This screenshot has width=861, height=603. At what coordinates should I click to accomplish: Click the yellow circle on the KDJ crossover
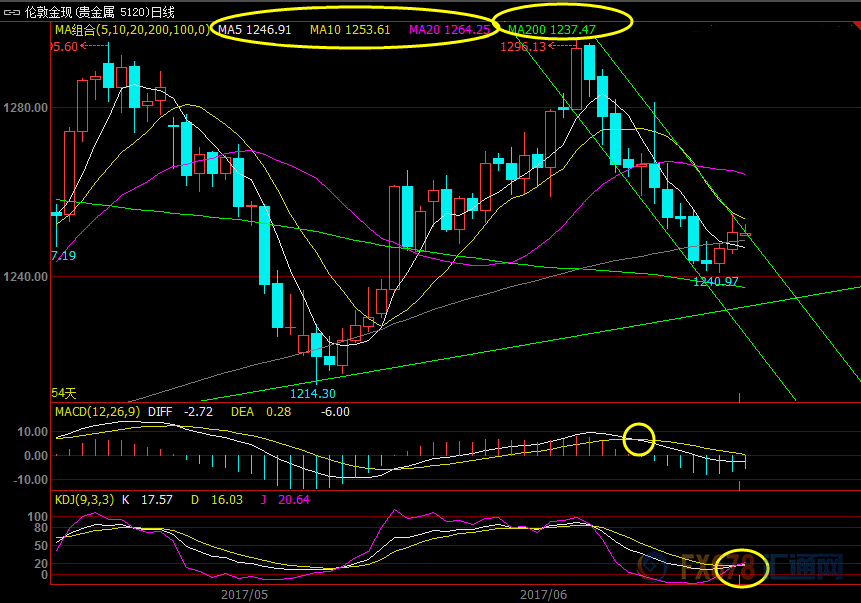(x=743, y=568)
